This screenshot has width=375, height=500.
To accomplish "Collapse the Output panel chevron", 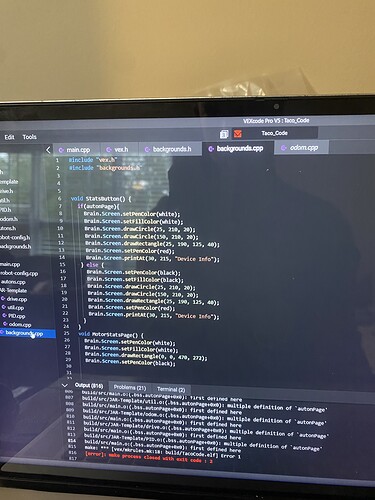I will 64,385.
